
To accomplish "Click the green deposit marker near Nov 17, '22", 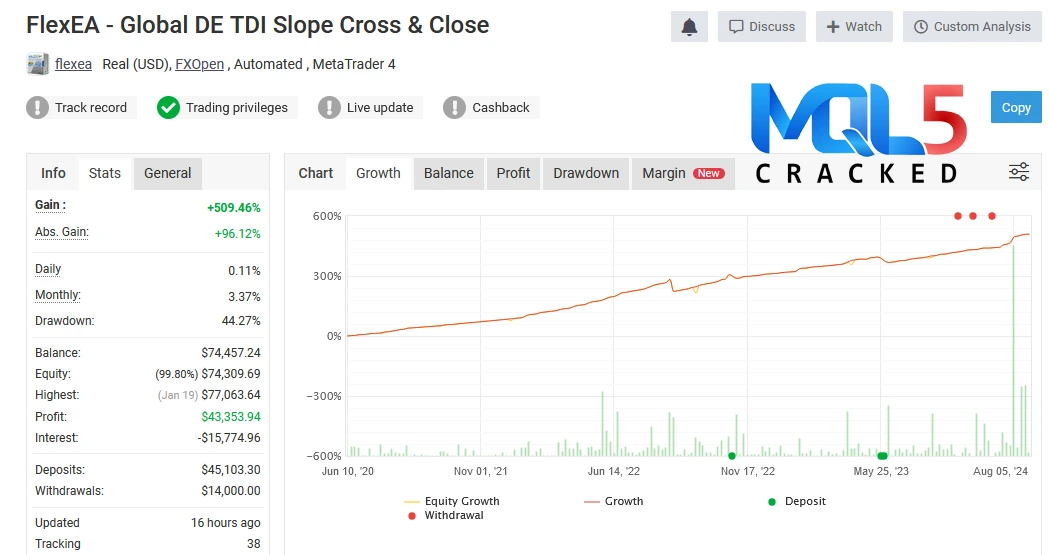I will pos(732,456).
